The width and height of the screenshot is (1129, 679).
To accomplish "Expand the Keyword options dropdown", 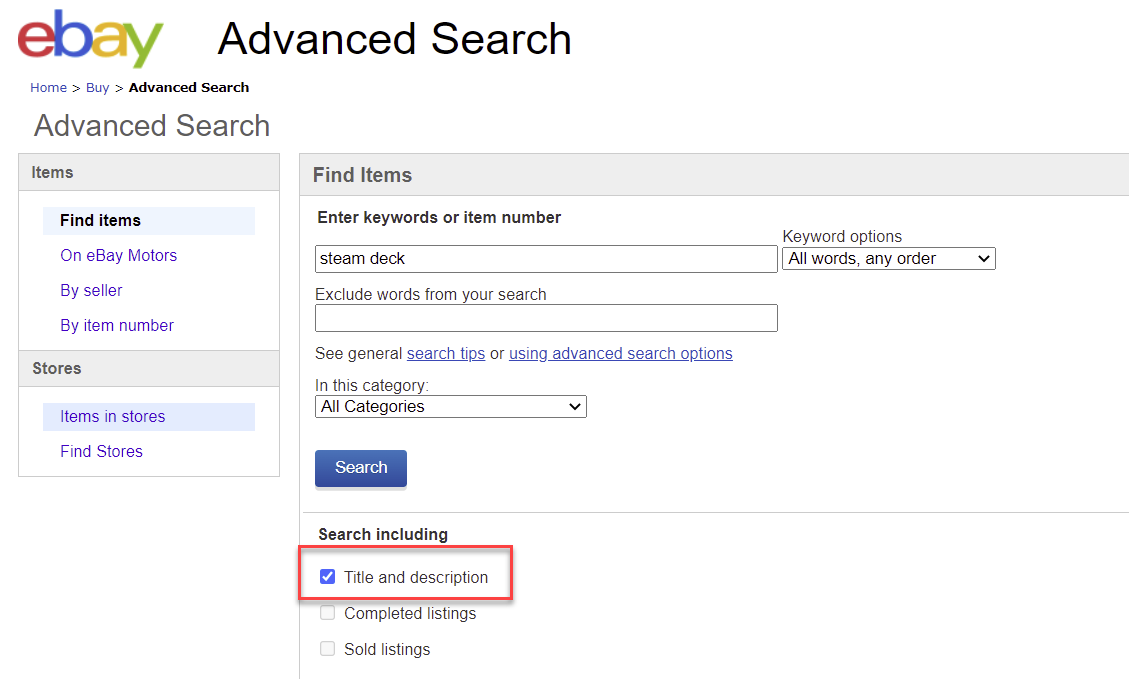I will click(x=888, y=259).
